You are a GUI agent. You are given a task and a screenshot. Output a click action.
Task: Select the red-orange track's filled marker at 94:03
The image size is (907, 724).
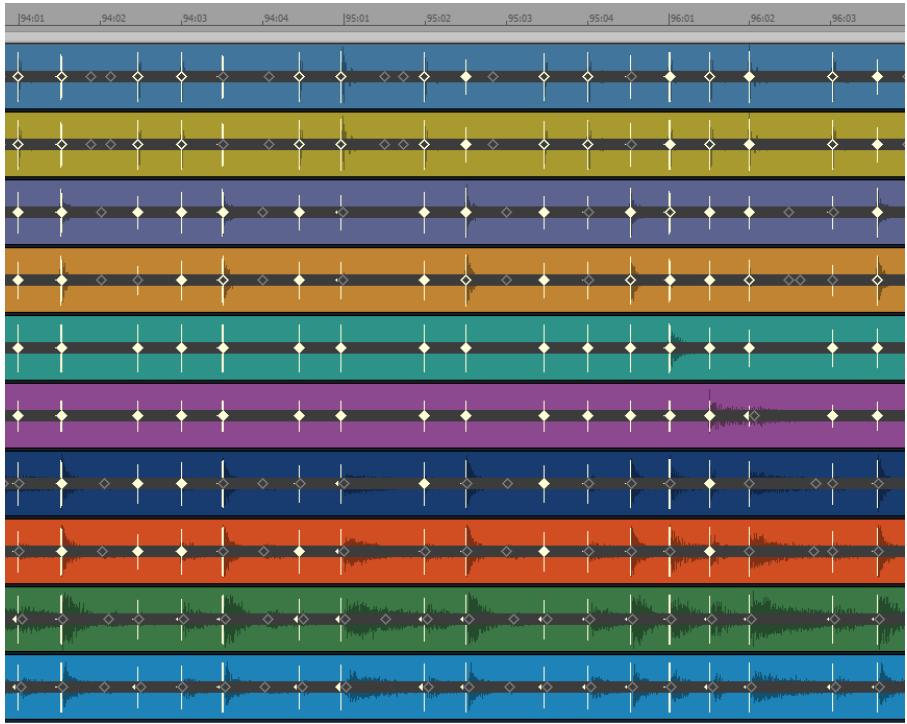pyautogui.click(x=182, y=552)
